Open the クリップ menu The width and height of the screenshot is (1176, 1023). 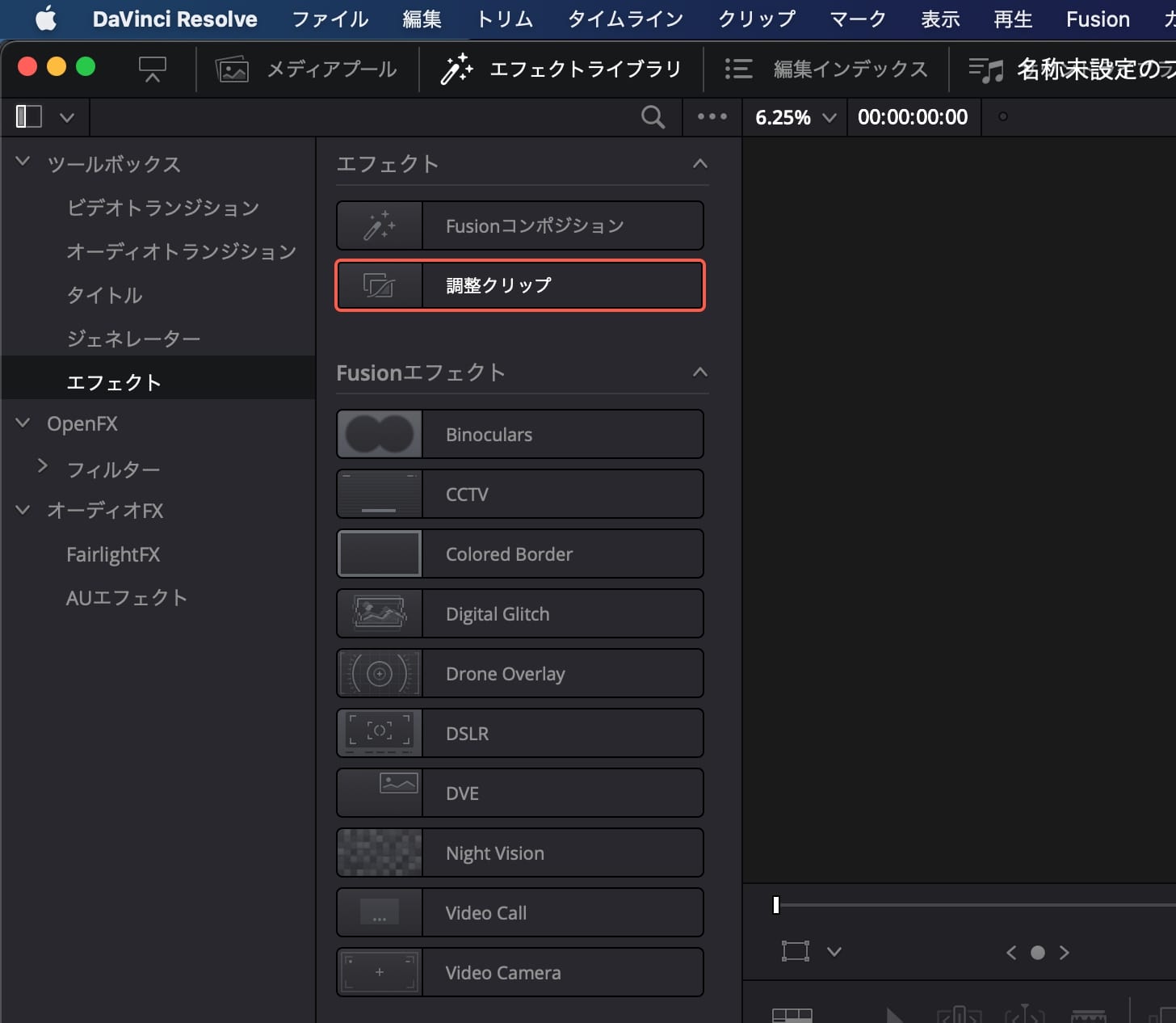coord(757,19)
